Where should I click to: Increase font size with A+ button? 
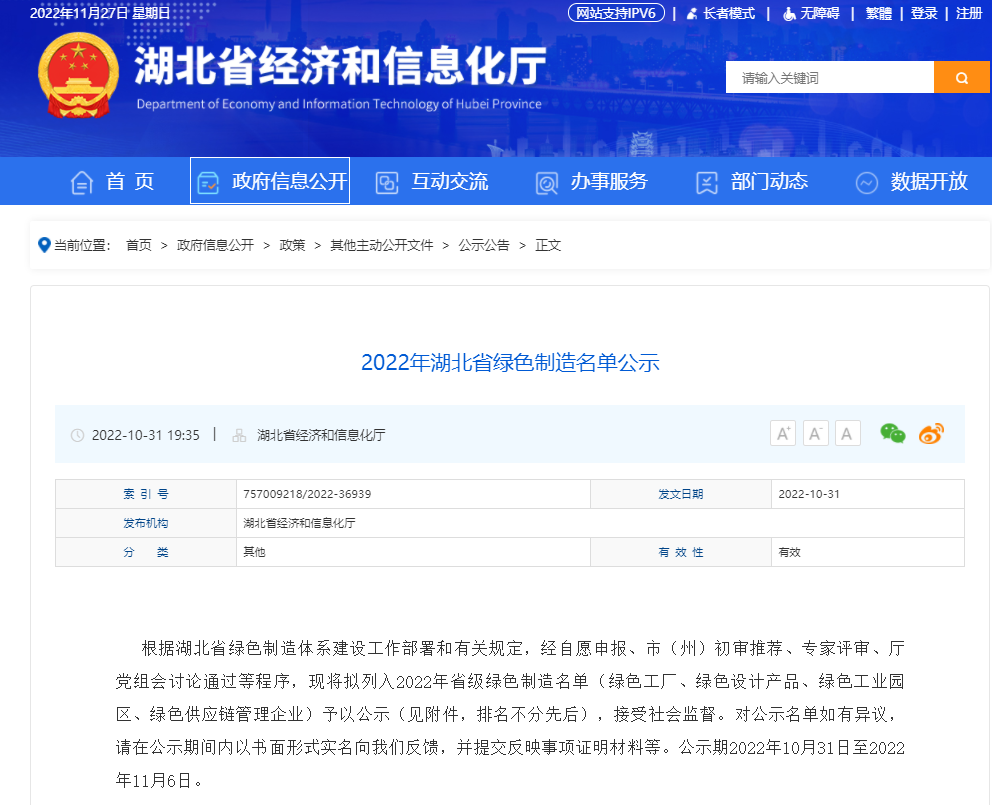(783, 434)
